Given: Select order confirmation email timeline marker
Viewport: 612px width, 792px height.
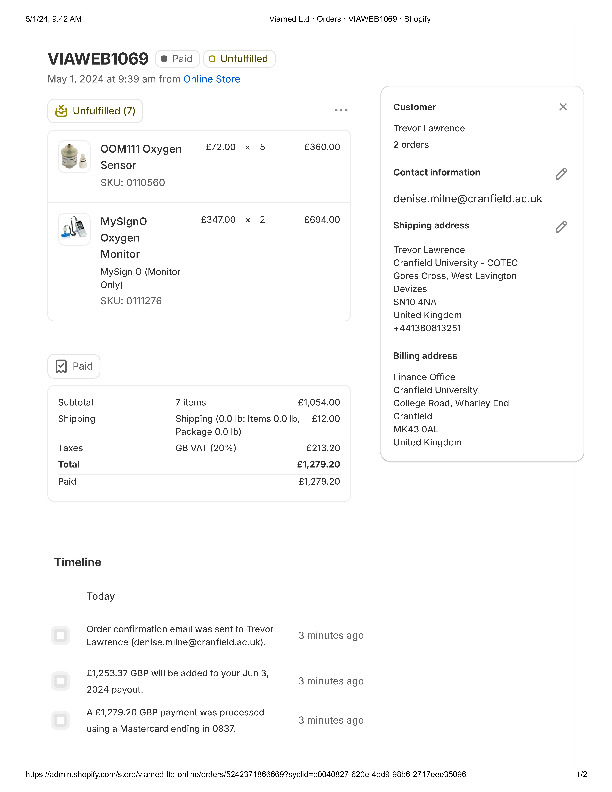Looking at the screenshot, I should [60, 636].
